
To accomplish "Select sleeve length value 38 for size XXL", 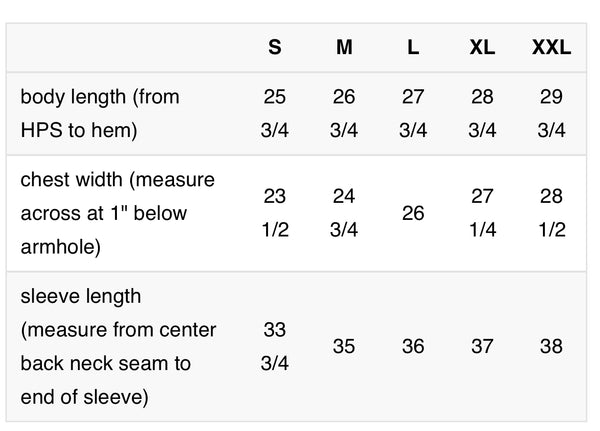I will pyautogui.click(x=551, y=347).
